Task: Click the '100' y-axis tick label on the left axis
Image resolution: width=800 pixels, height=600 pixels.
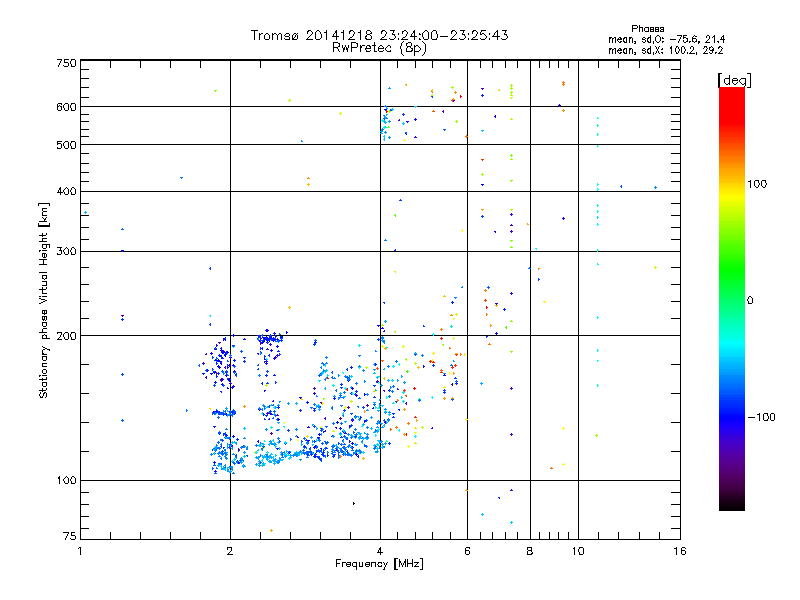Action: [x=66, y=481]
